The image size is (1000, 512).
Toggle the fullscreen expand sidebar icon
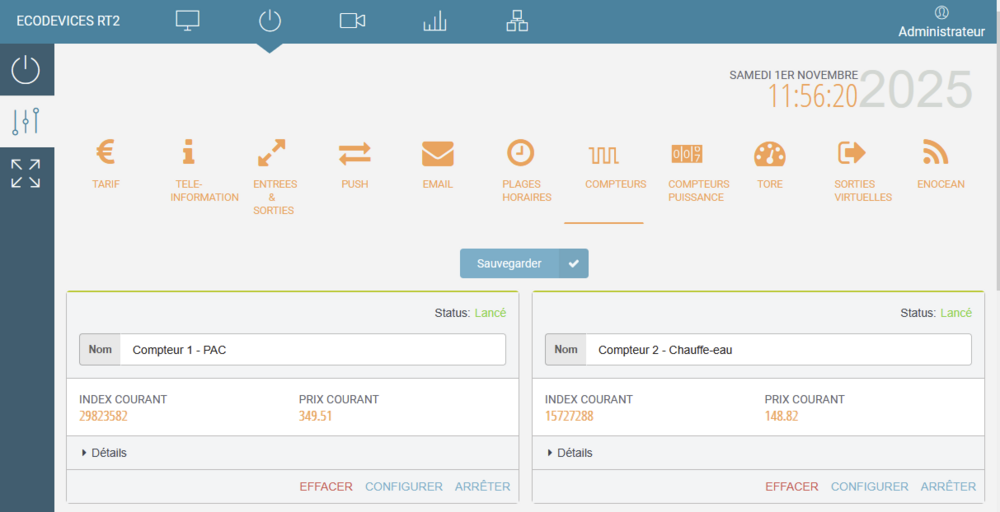pos(26,173)
